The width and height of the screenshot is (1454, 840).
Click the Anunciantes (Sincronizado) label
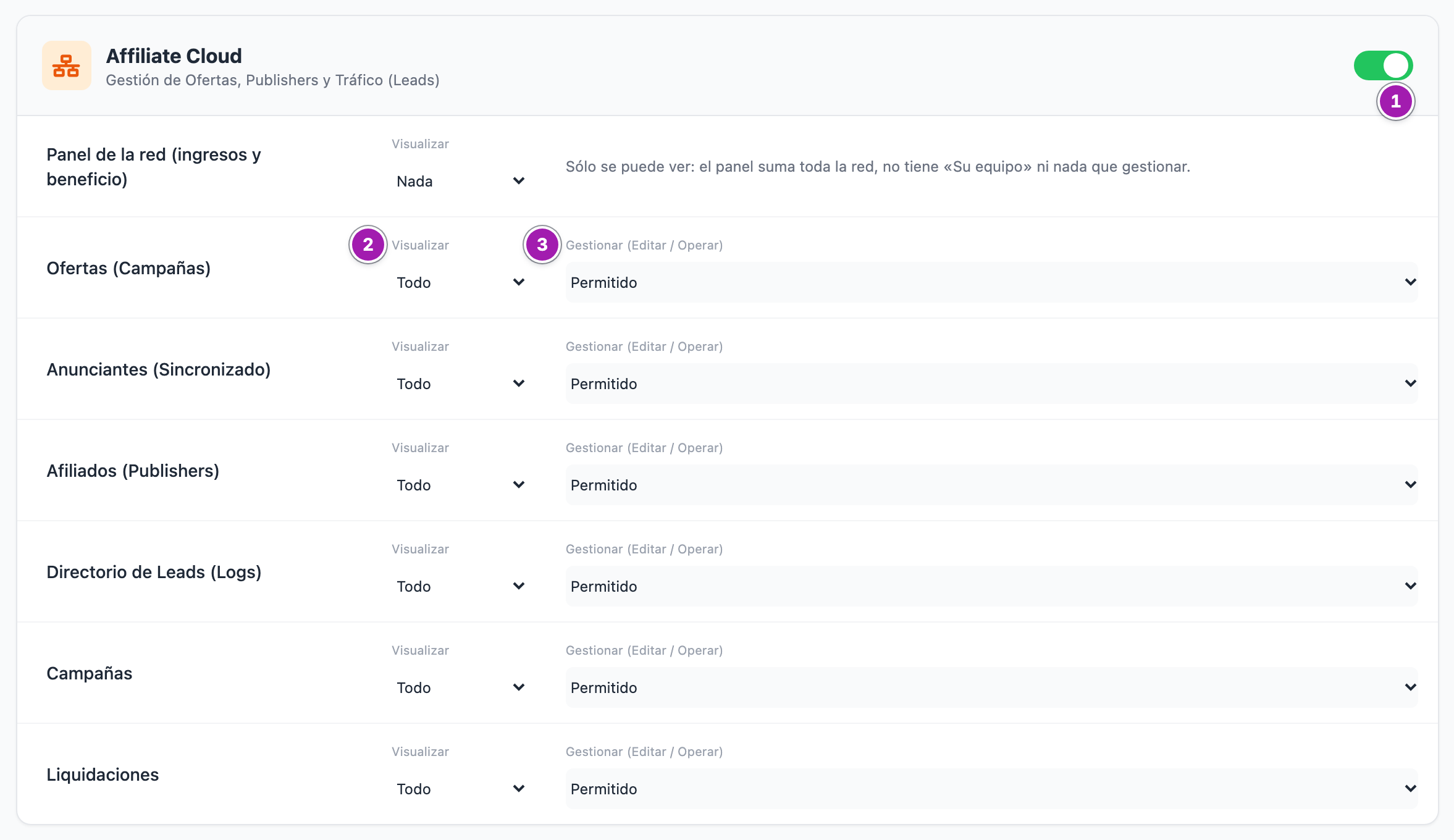(159, 369)
